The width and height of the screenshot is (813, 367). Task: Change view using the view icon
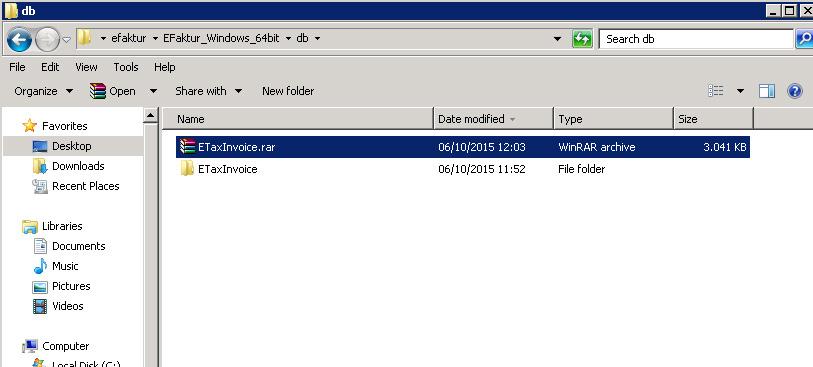coord(716,91)
